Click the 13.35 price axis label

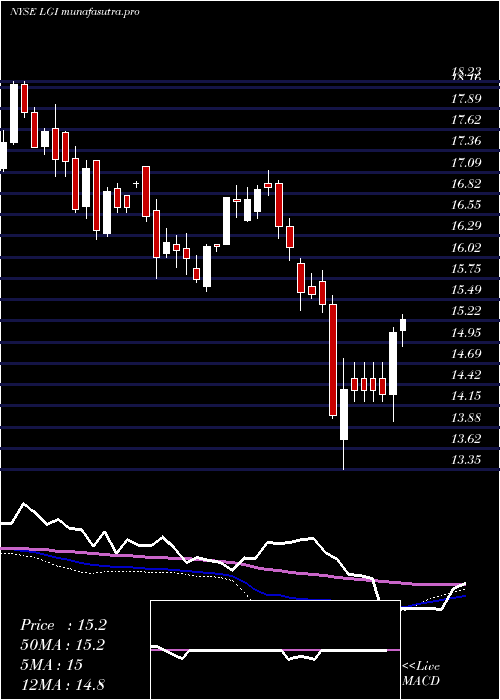click(466, 460)
